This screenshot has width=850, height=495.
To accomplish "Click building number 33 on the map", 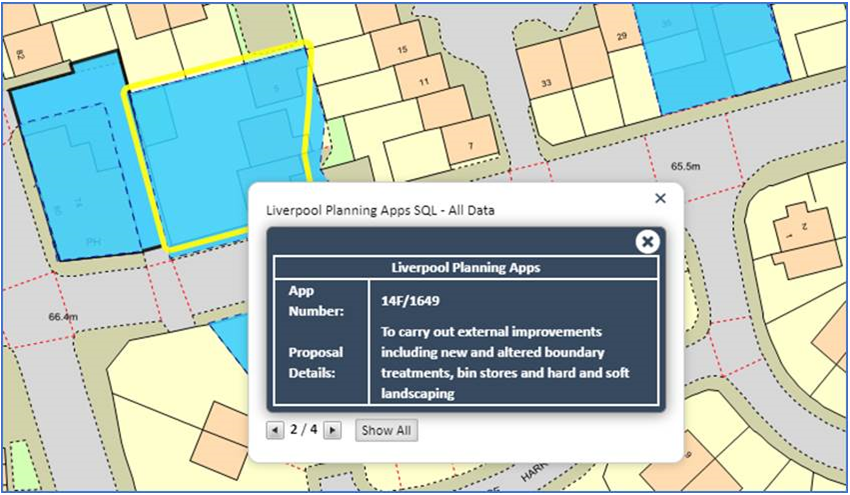I will [546, 83].
